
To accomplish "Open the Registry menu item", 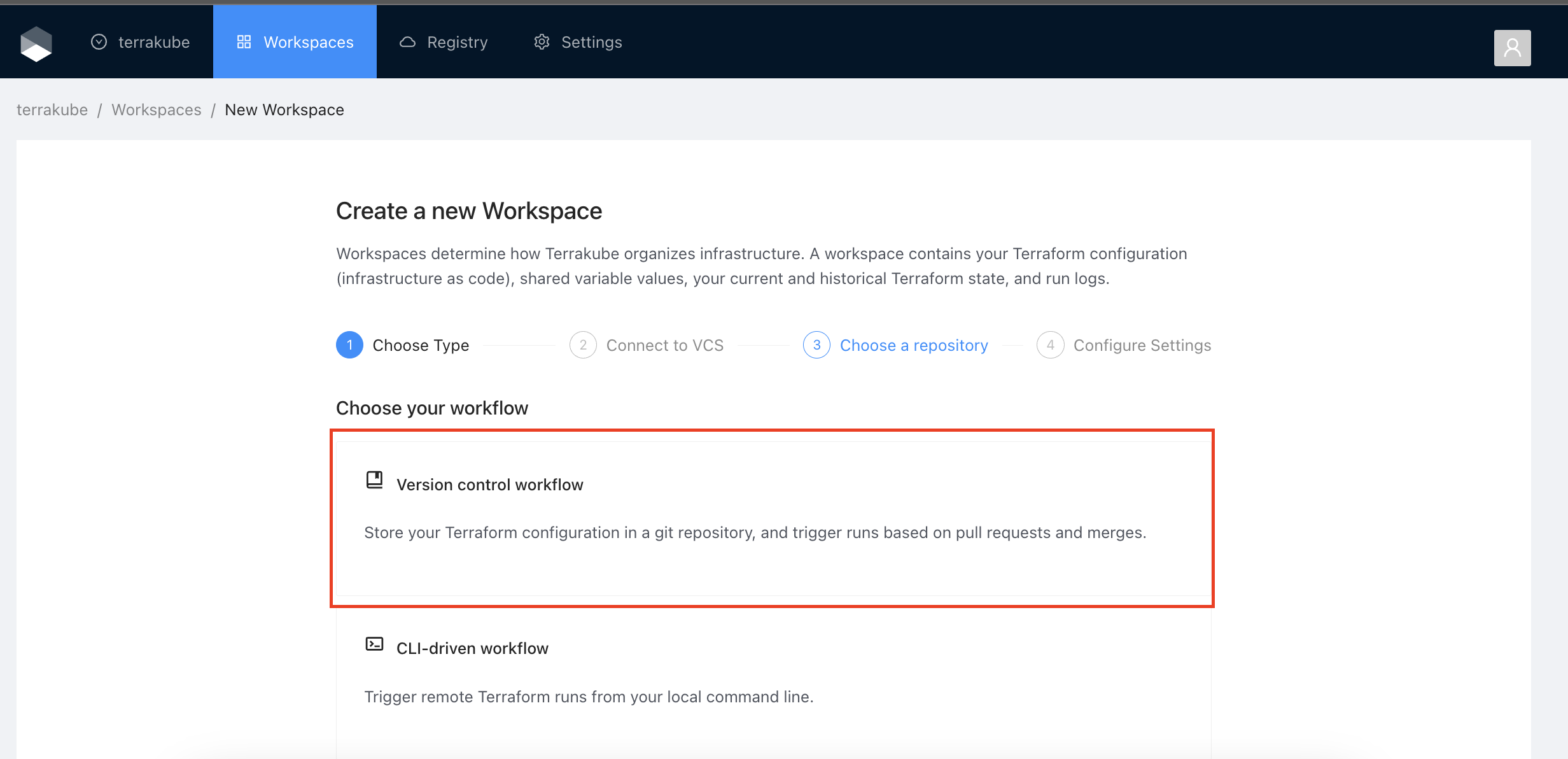I will [x=457, y=42].
